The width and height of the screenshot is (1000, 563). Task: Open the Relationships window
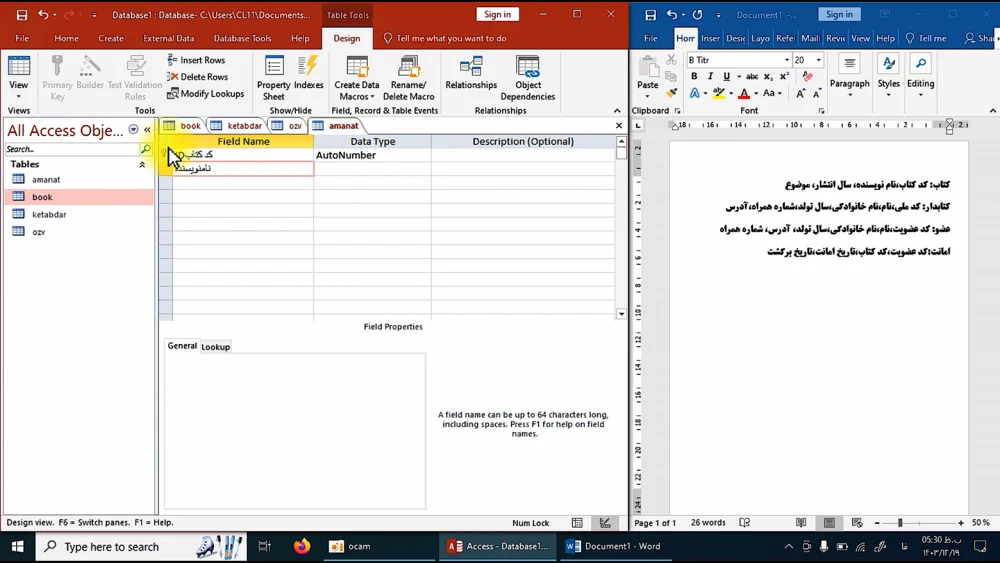click(471, 73)
